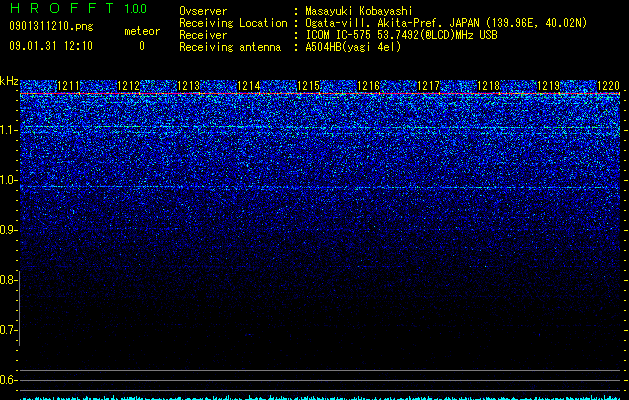Select the 0901311210.png filename text
The height and width of the screenshot is (400, 629).
point(51,27)
